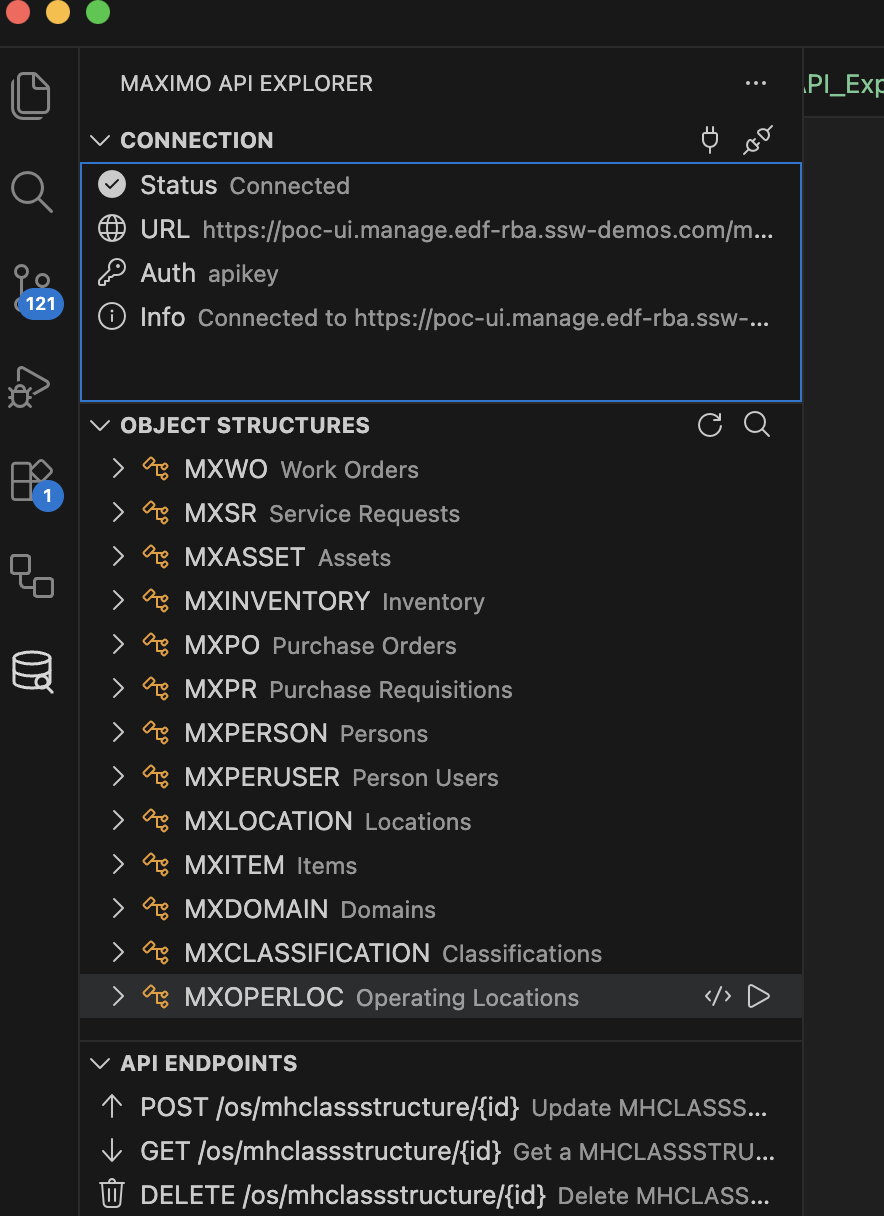Click the Status checkmark icon
This screenshot has width=884, height=1216.
(112, 185)
